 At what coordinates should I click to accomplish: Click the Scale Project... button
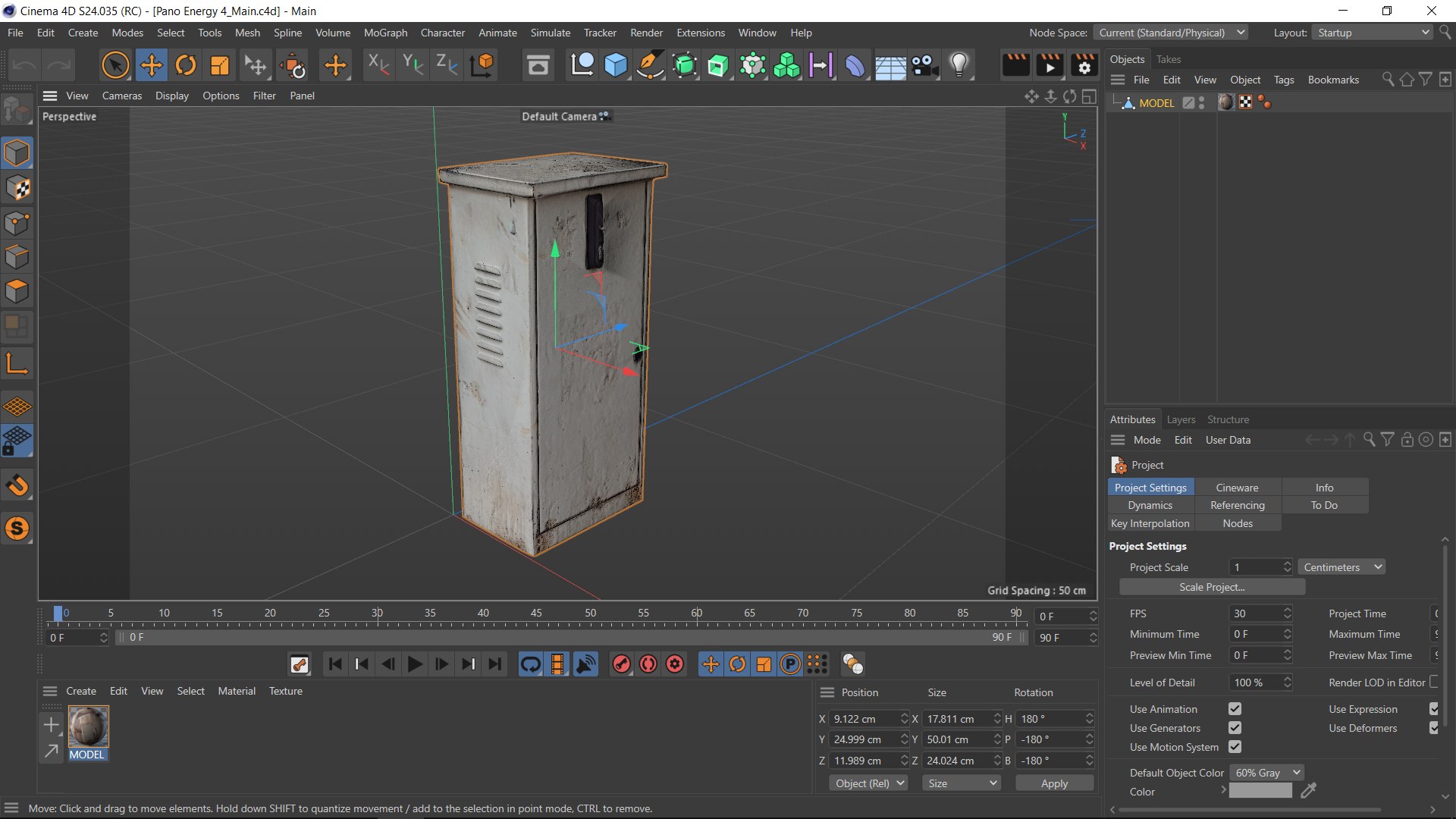[1211, 587]
